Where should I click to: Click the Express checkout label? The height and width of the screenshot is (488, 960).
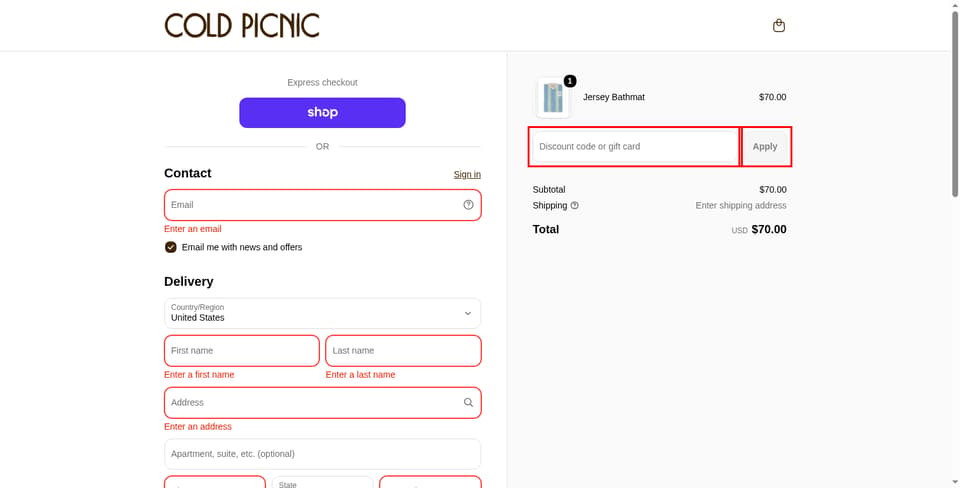[323, 83]
